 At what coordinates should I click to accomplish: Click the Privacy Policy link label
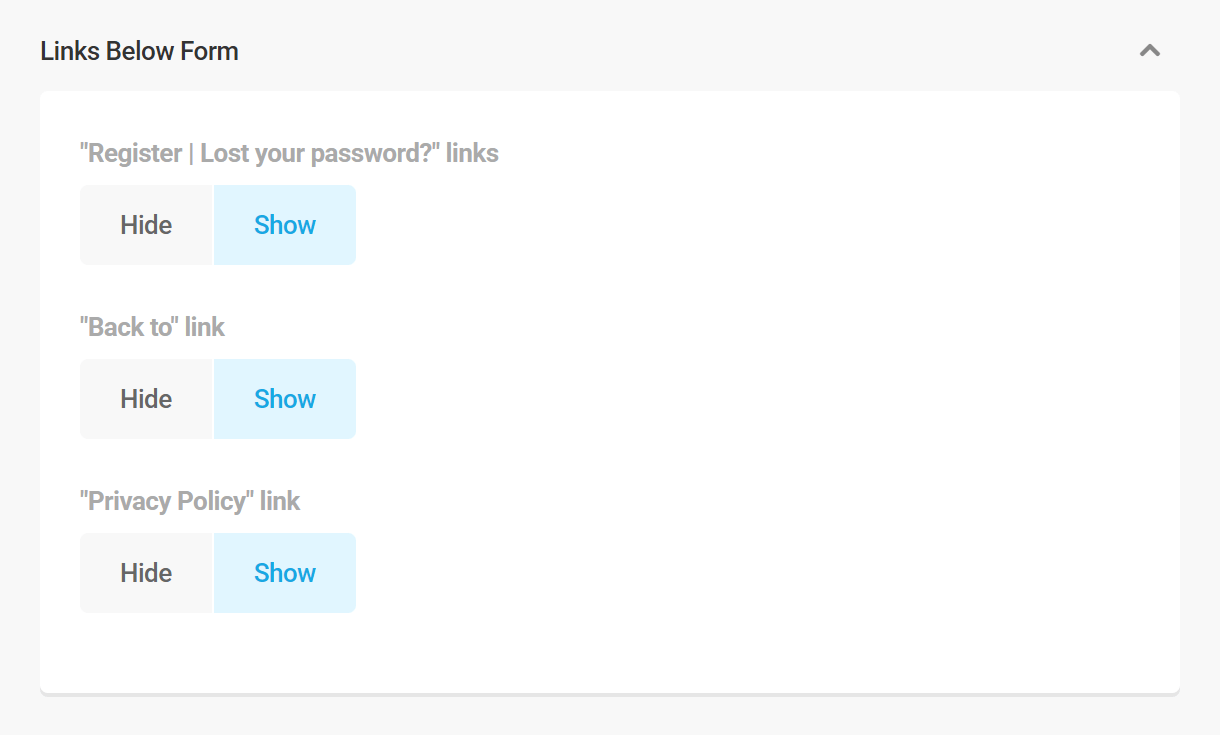click(189, 500)
